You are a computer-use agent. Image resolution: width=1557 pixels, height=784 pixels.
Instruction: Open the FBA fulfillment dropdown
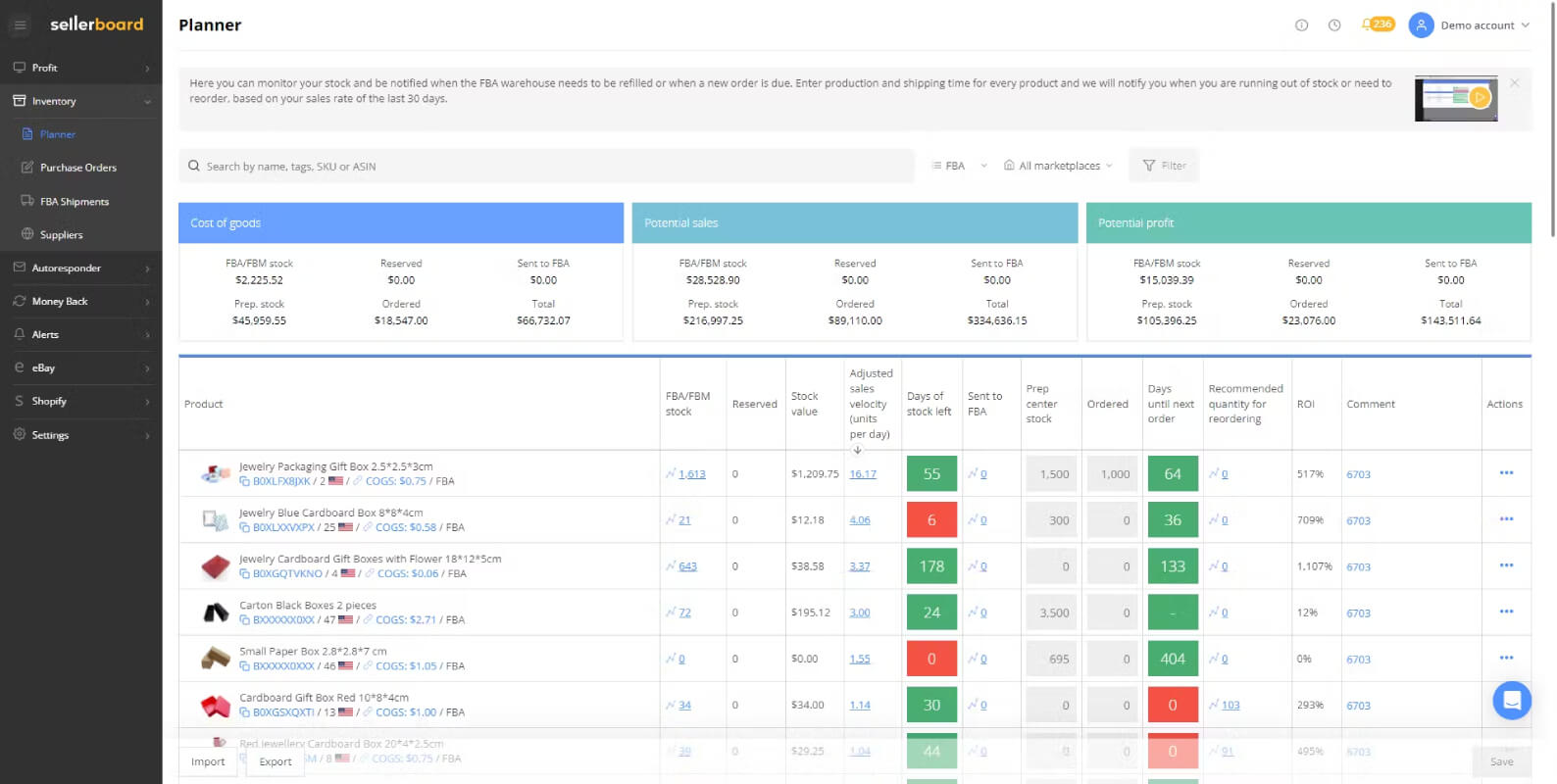tap(959, 166)
